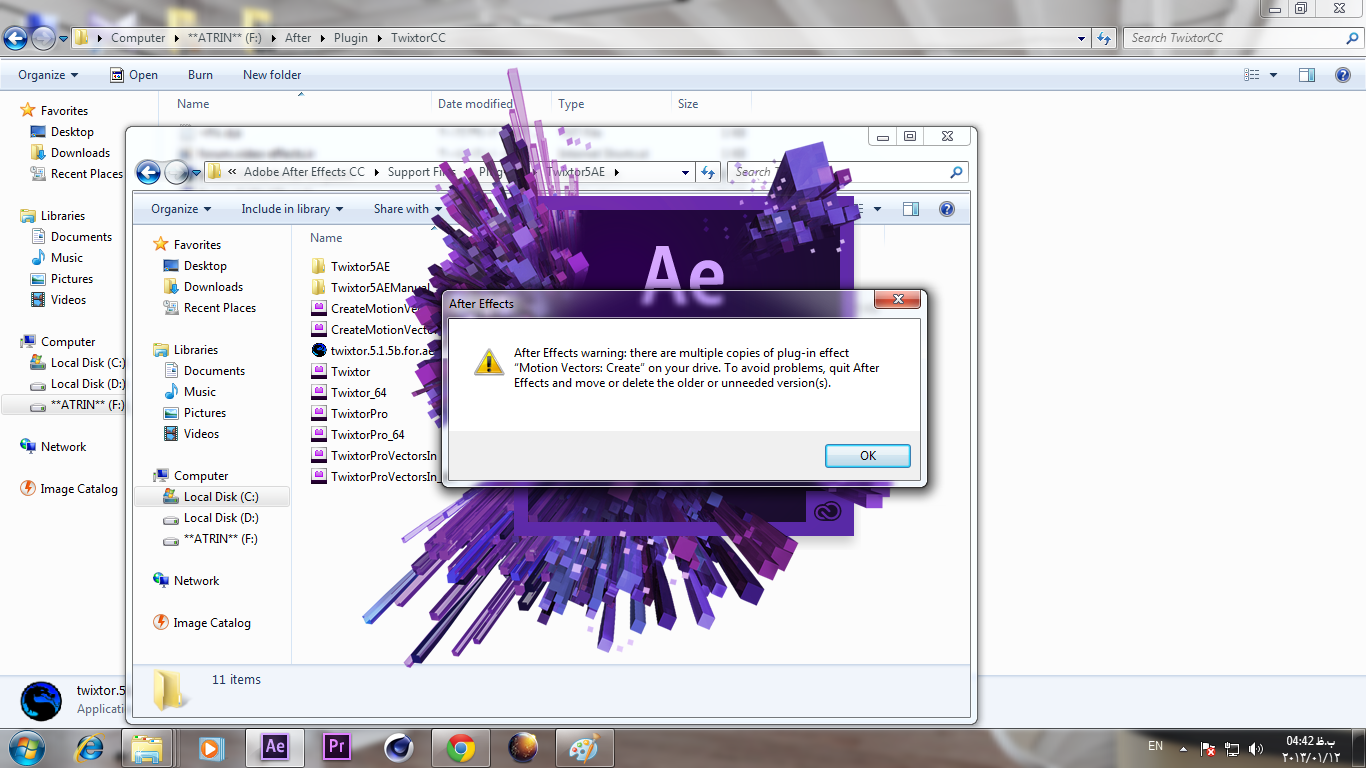Open Windows Explorer taskbar icon
Image resolution: width=1366 pixels, height=768 pixels.
pyautogui.click(x=149, y=747)
